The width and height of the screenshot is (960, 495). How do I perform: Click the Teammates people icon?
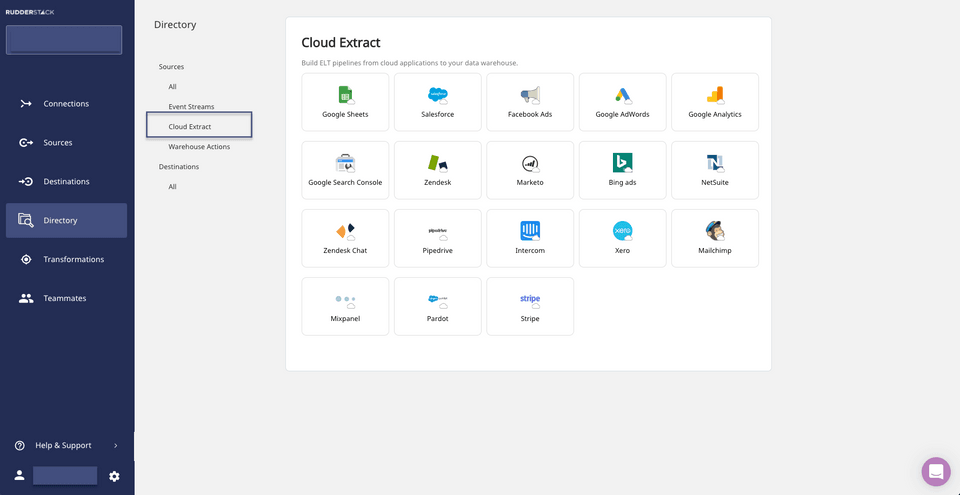point(26,298)
